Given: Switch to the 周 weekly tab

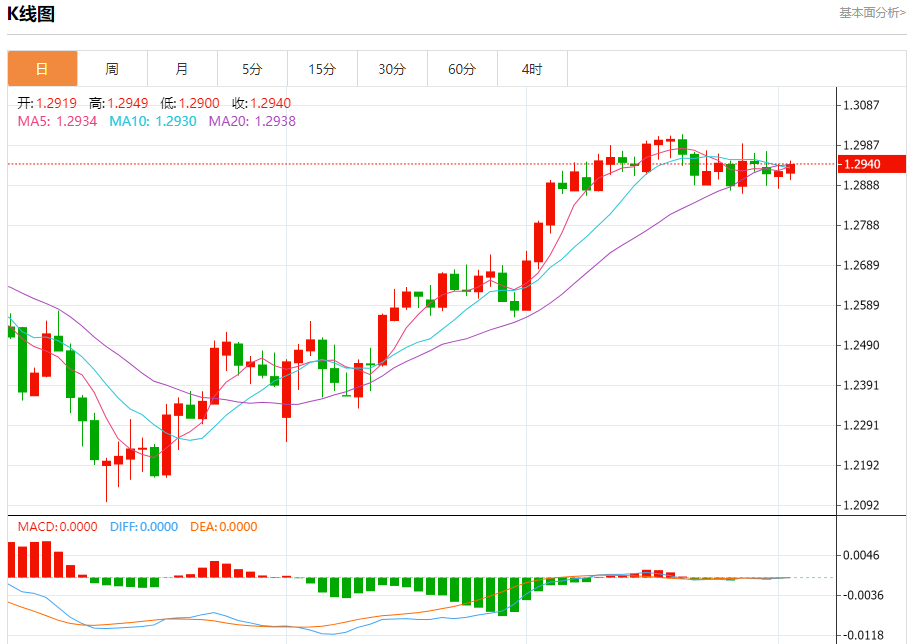Looking at the screenshot, I should point(112,69).
